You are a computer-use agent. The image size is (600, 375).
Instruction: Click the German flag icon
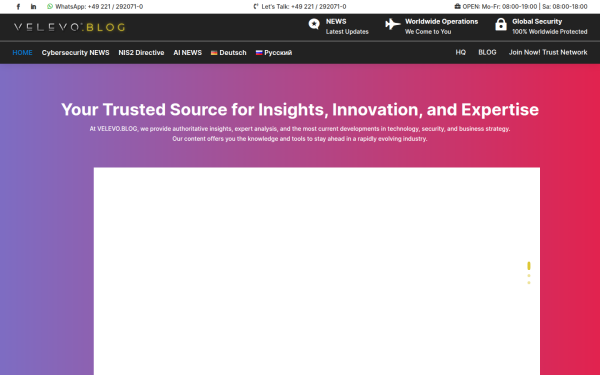click(214, 53)
